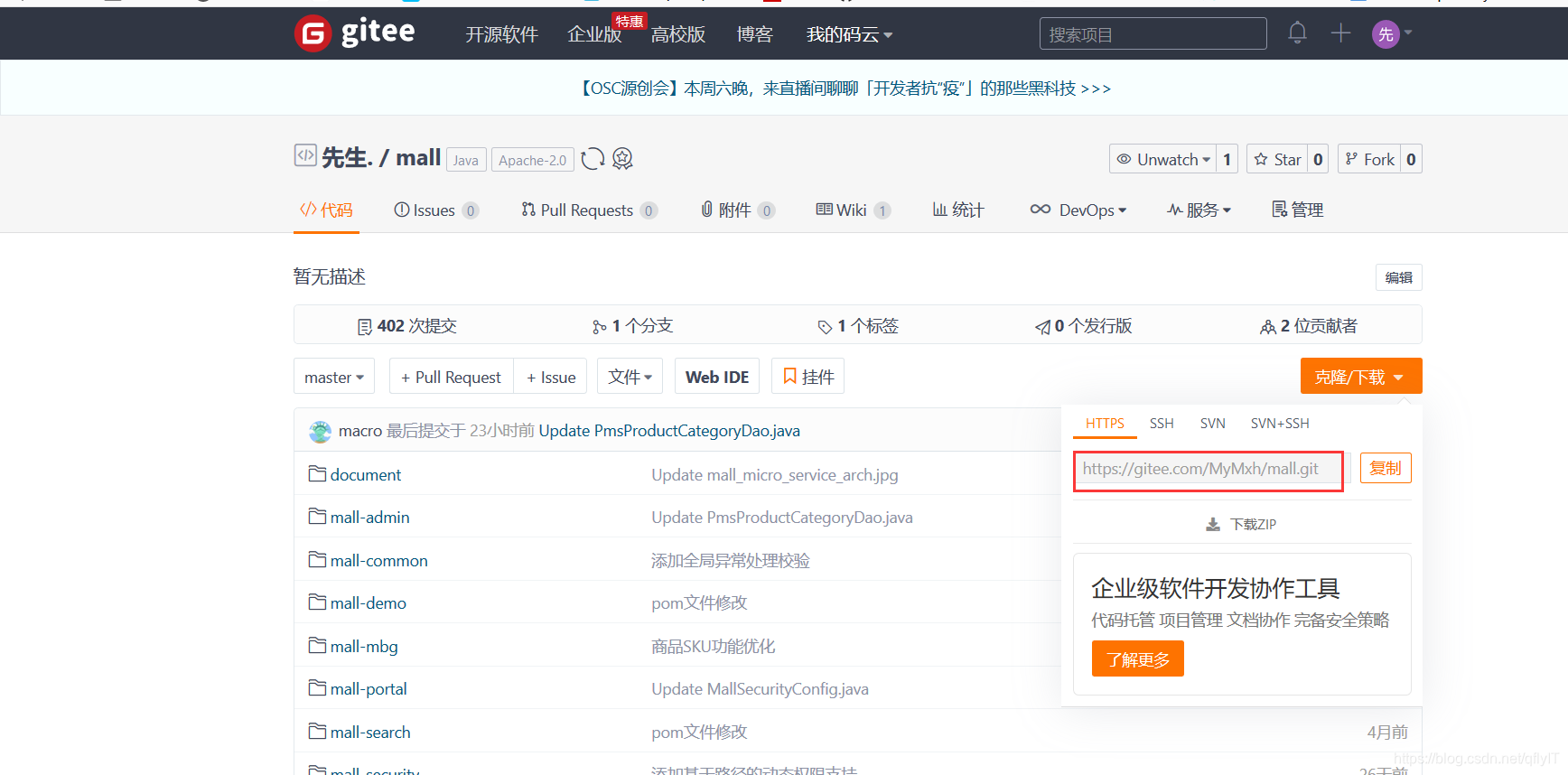The width and height of the screenshot is (1568, 775).
Task: Click the folder icon of document row
Action: (x=317, y=473)
